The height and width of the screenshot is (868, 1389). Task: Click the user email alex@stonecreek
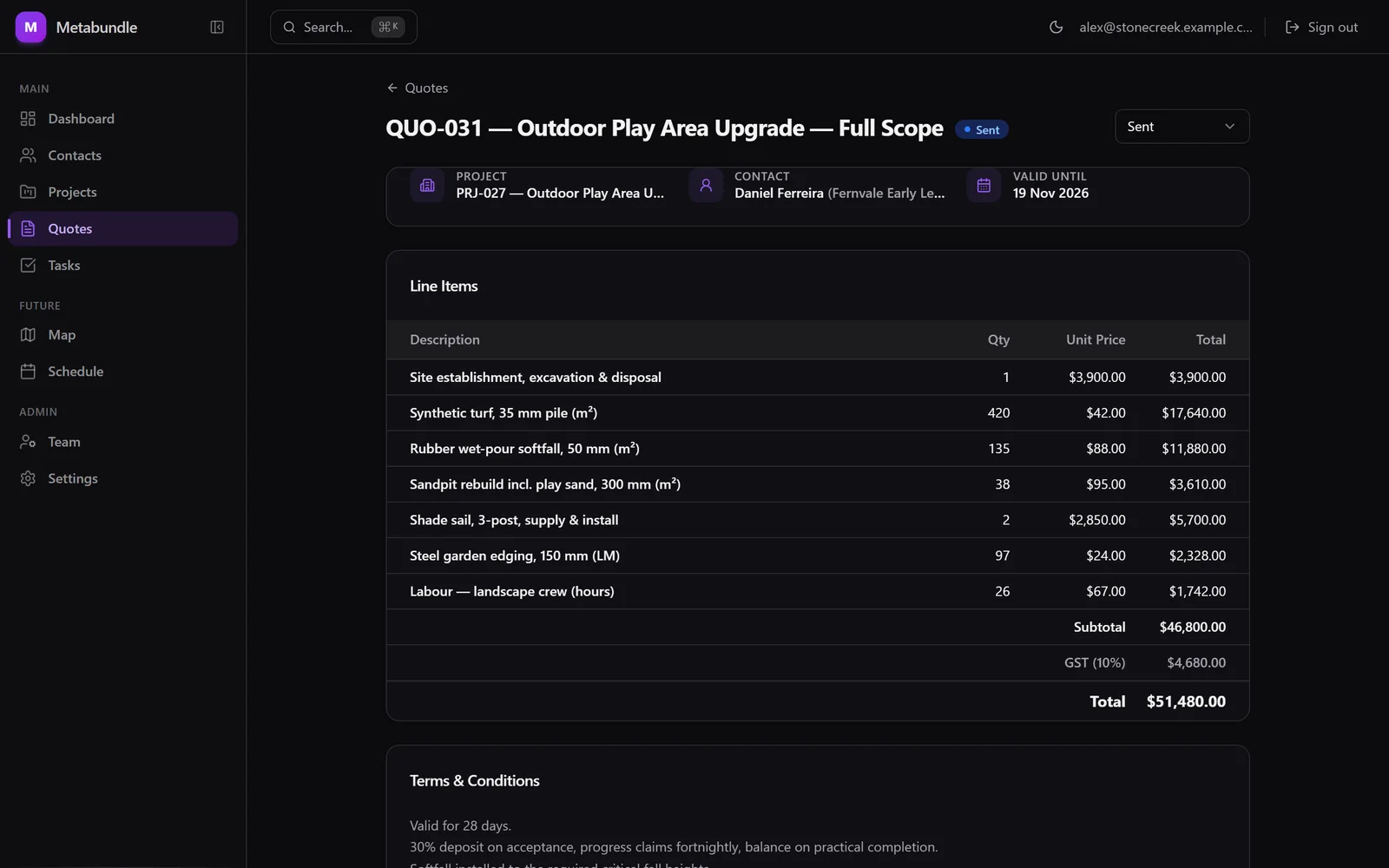point(1166,27)
